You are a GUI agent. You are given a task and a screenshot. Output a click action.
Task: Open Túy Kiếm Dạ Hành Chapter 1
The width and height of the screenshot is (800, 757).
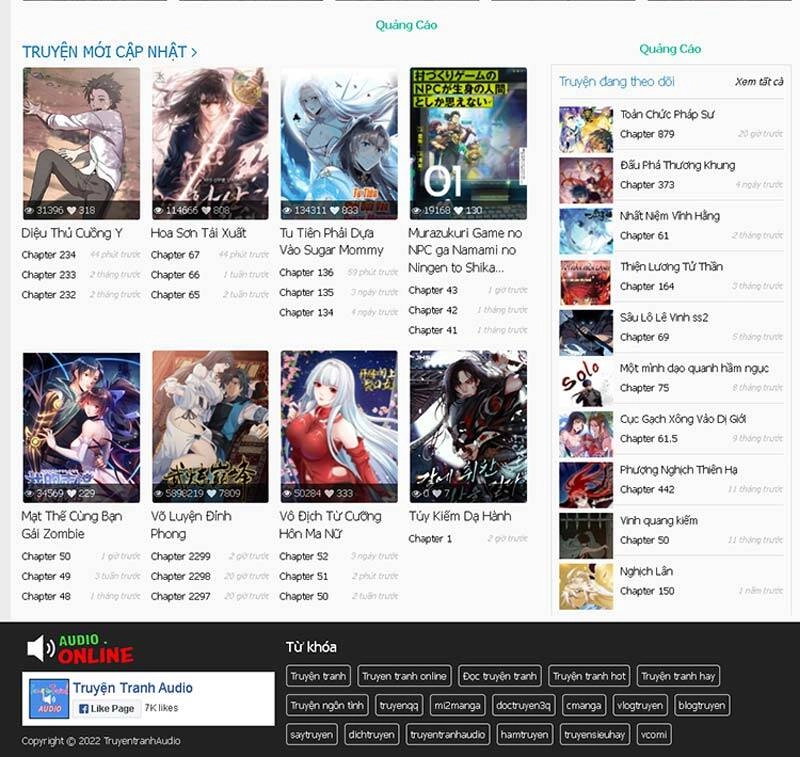431,539
